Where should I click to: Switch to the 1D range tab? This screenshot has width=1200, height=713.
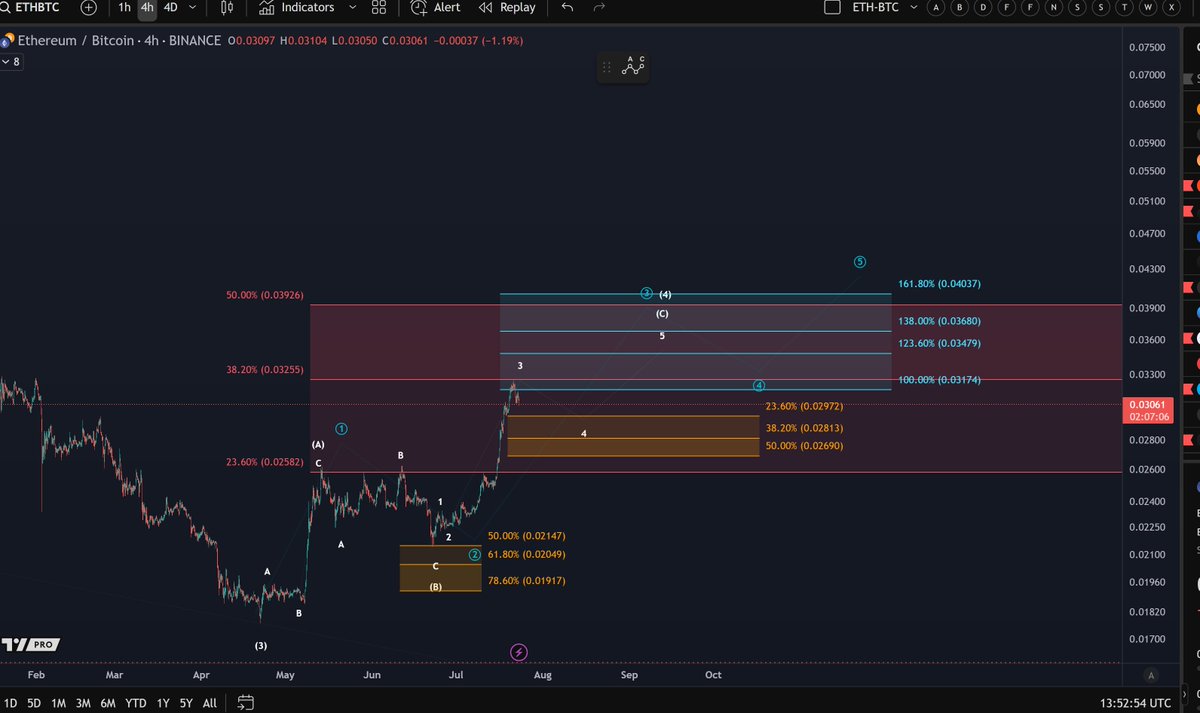point(9,703)
